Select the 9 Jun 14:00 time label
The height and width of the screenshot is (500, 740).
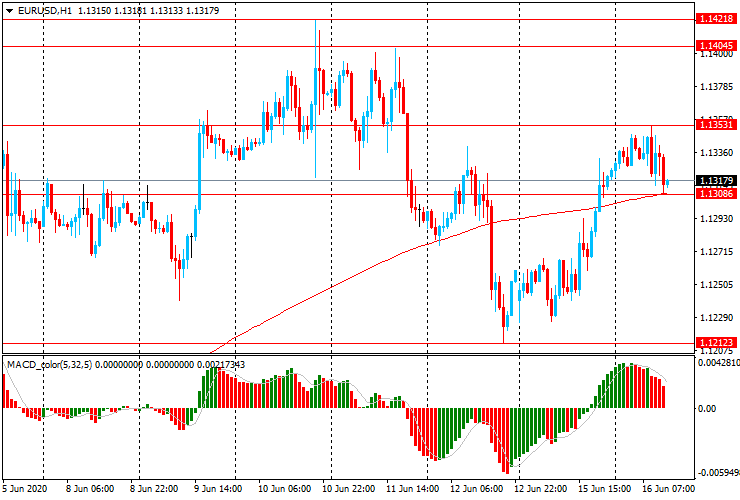(218, 488)
